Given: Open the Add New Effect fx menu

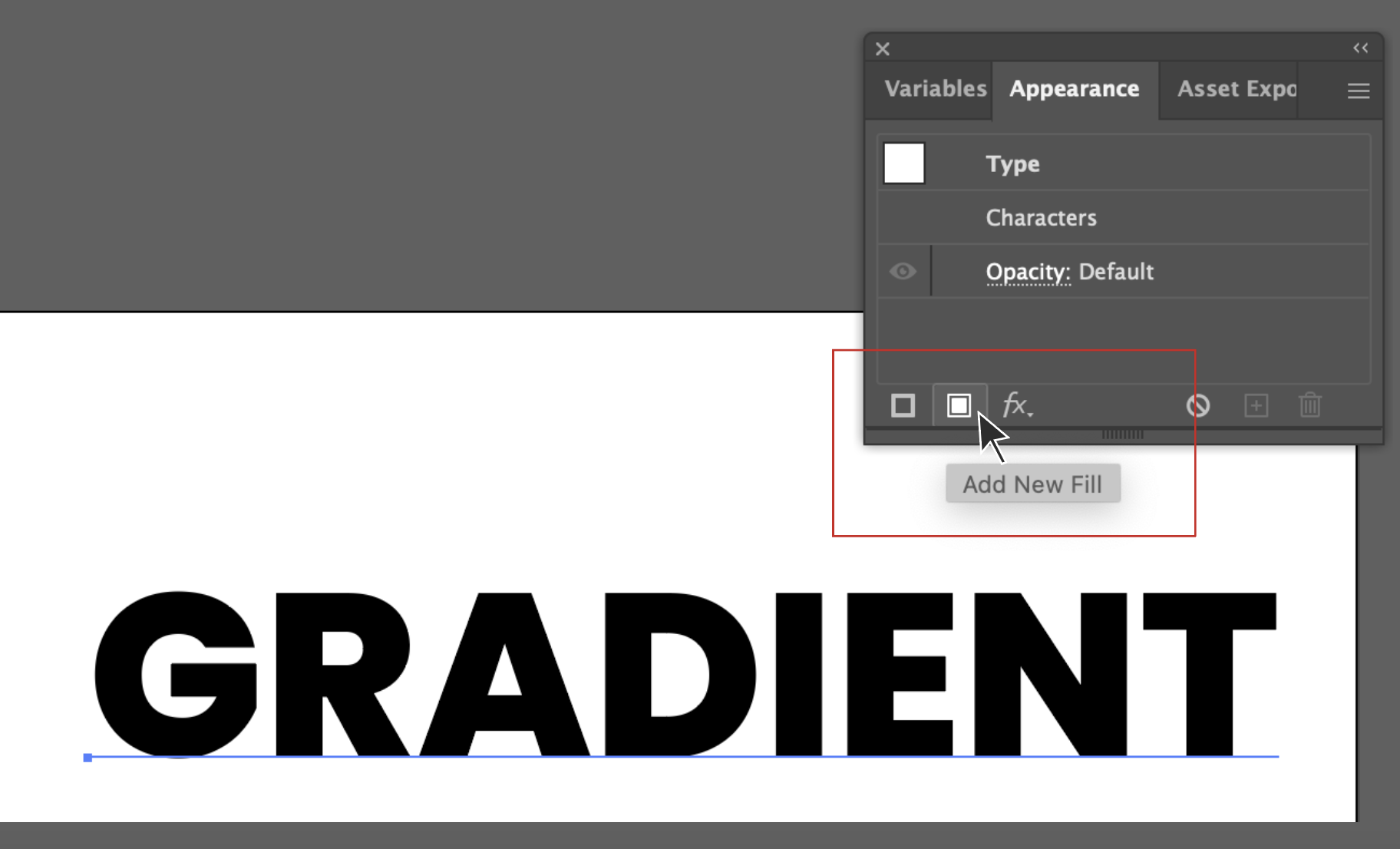Looking at the screenshot, I should click(x=1015, y=405).
